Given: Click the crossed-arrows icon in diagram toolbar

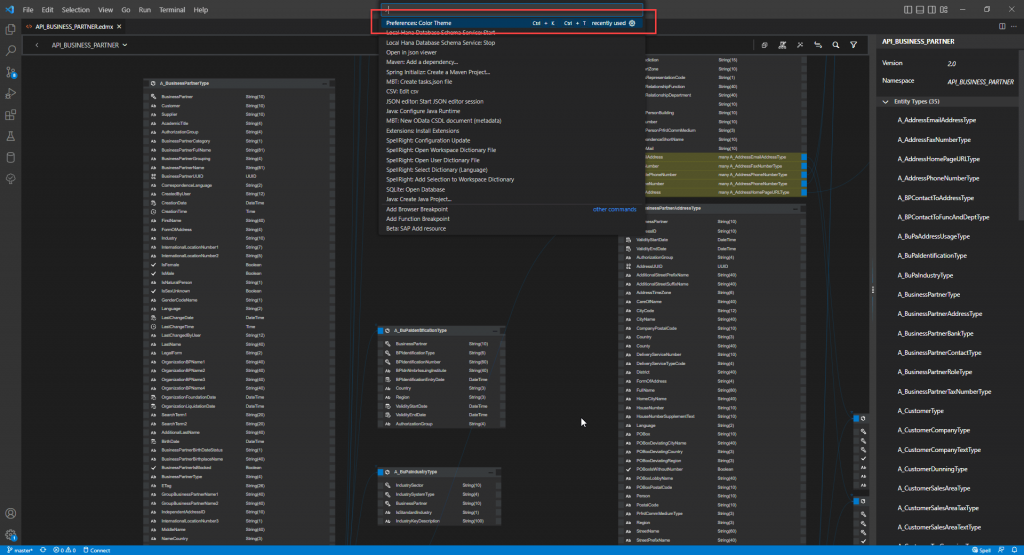Looking at the screenshot, I should point(800,45).
